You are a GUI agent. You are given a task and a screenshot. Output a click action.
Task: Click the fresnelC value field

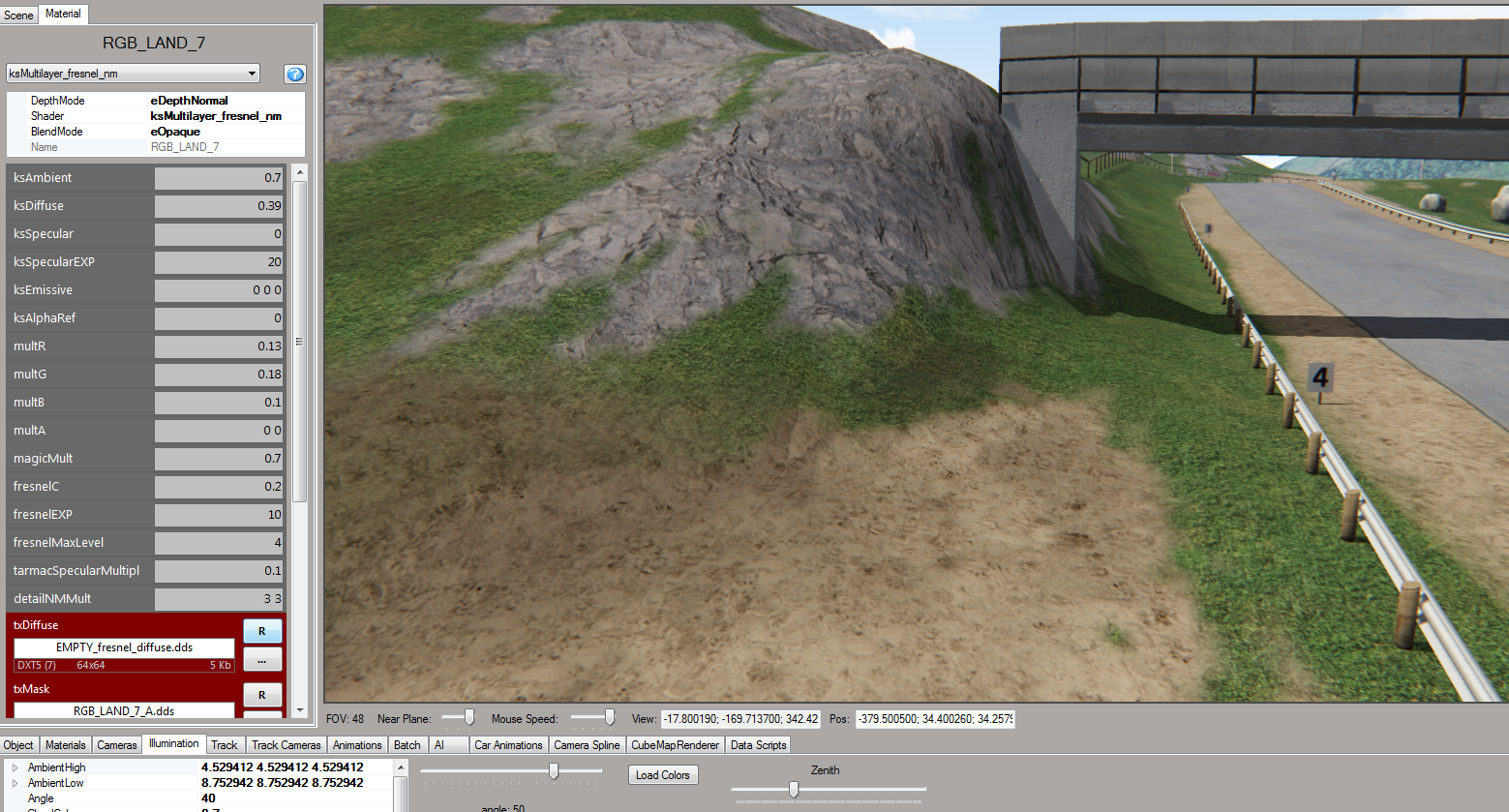point(219,487)
